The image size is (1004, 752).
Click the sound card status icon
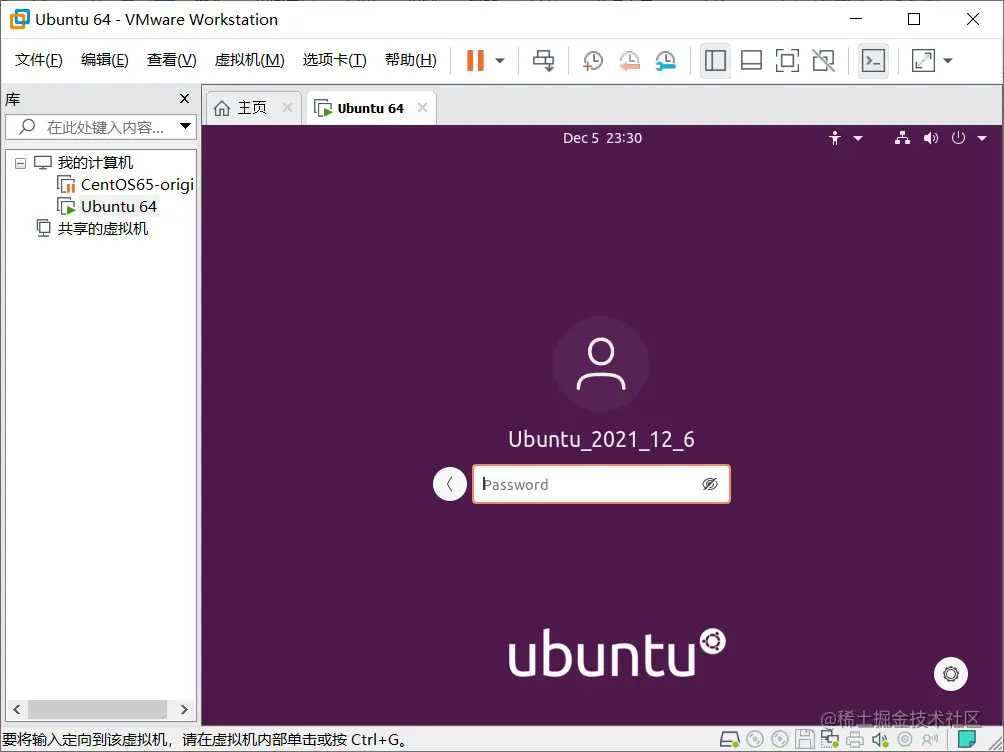click(x=880, y=740)
